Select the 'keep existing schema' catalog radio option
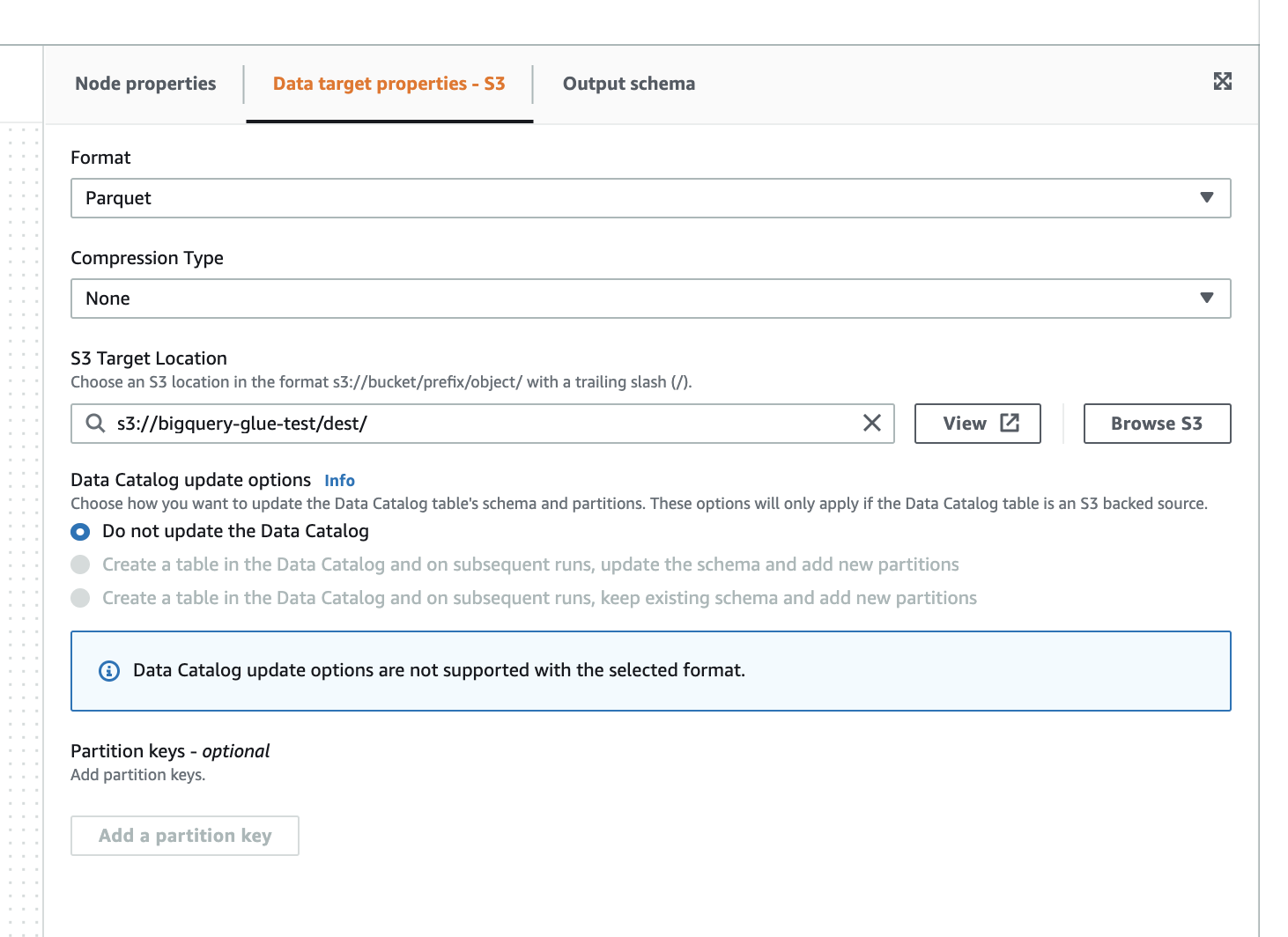Viewport: 1288px width, 937px height. coord(80,598)
